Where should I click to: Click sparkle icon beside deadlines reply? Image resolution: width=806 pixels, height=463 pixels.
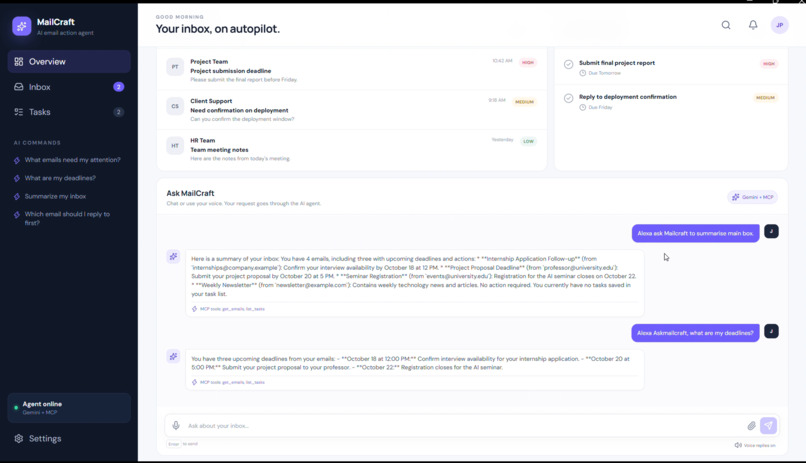click(173, 356)
